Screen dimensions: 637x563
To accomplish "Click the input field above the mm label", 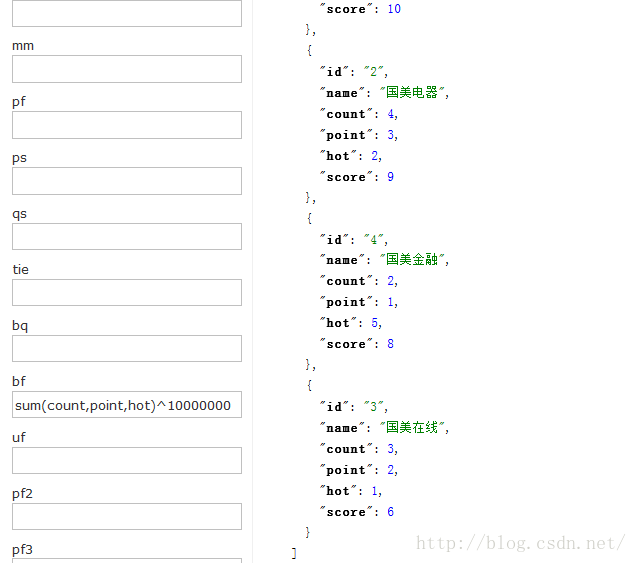I will point(127,13).
